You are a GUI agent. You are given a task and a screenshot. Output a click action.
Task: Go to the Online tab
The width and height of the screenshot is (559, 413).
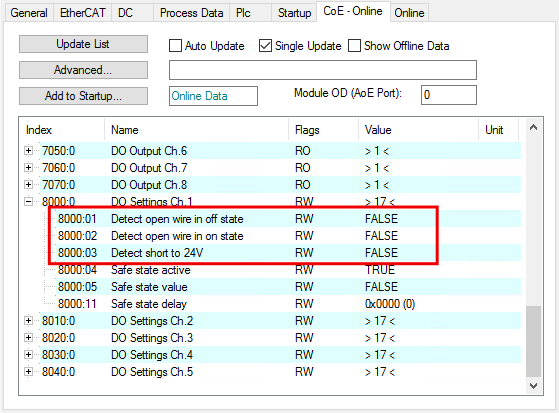409,13
